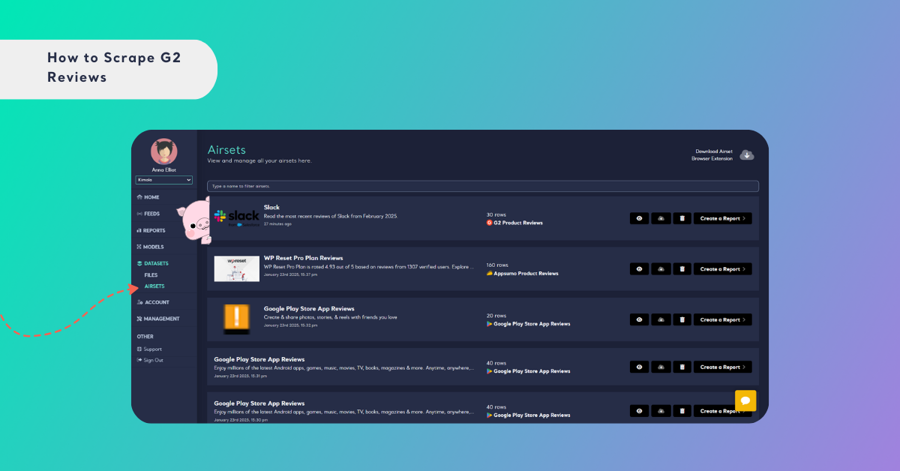
Task: Click Download Airset Browser Extension text
Action: 712,155
